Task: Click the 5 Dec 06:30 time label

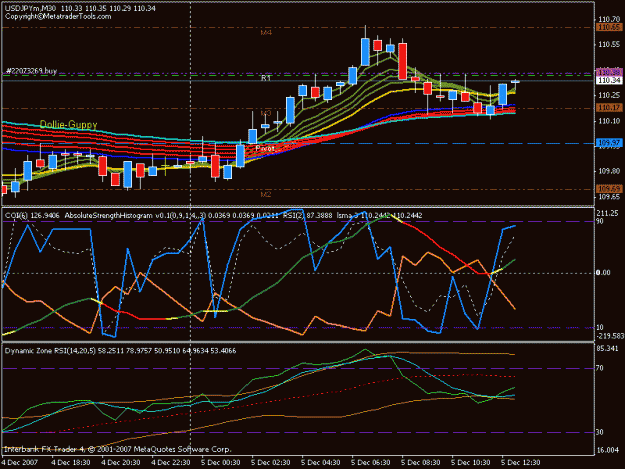Action: pos(371,463)
